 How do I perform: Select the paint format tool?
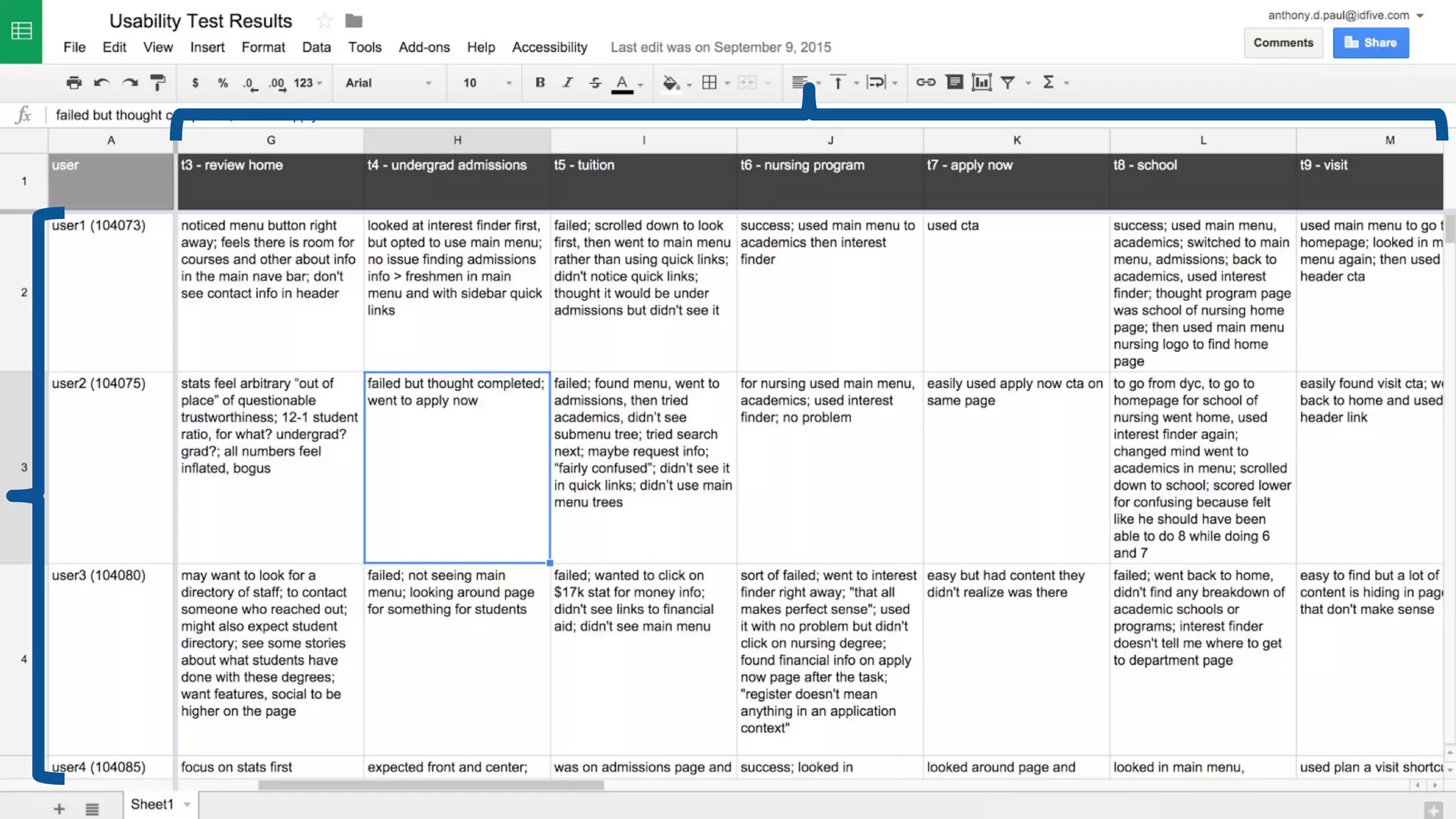pos(158,82)
